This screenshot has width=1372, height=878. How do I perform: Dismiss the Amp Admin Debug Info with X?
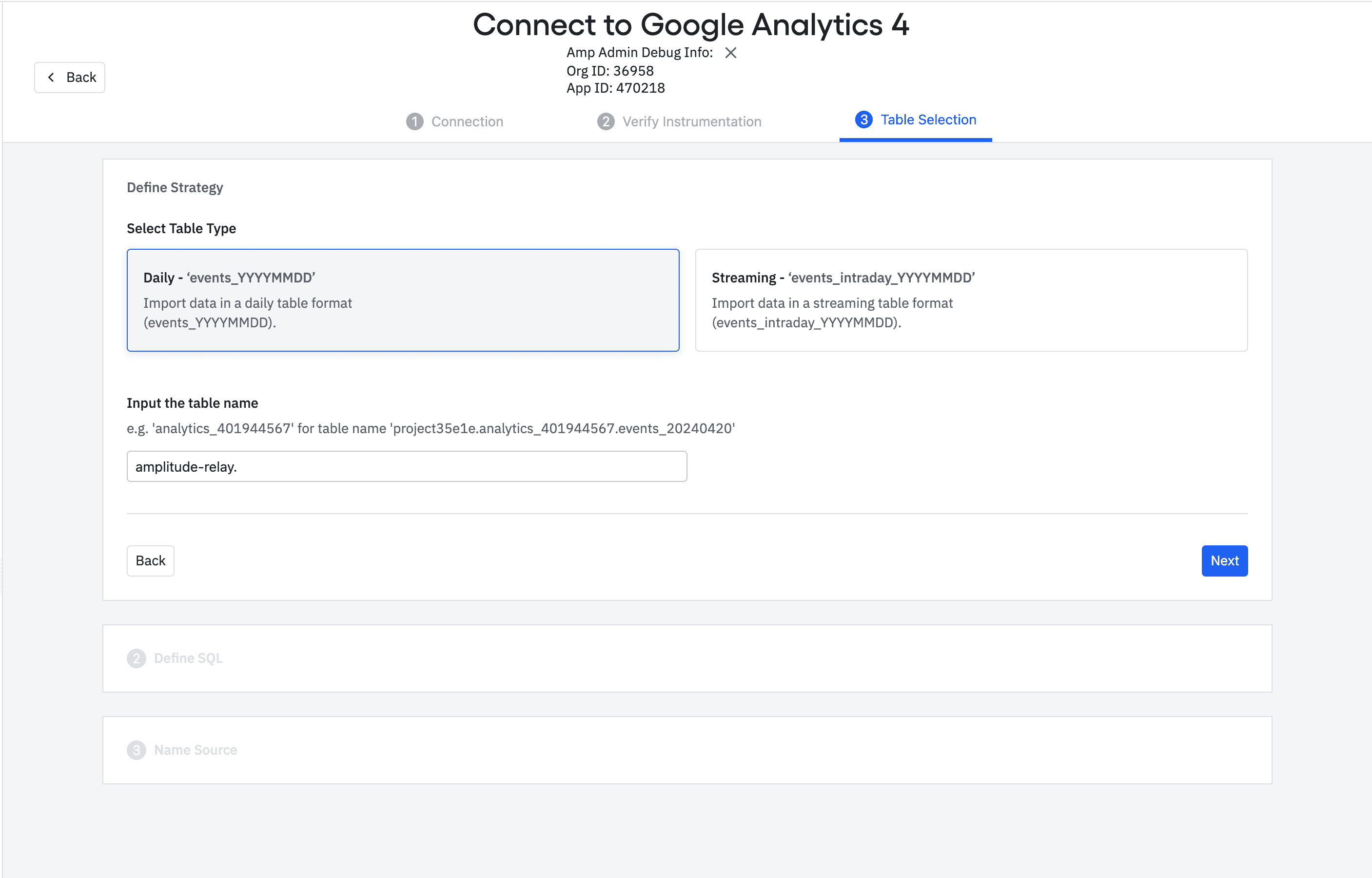click(x=730, y=53)
